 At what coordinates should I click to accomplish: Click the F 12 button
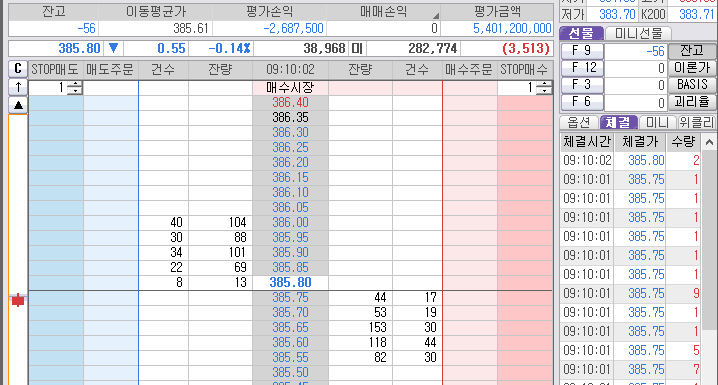(x=582, y=68)
